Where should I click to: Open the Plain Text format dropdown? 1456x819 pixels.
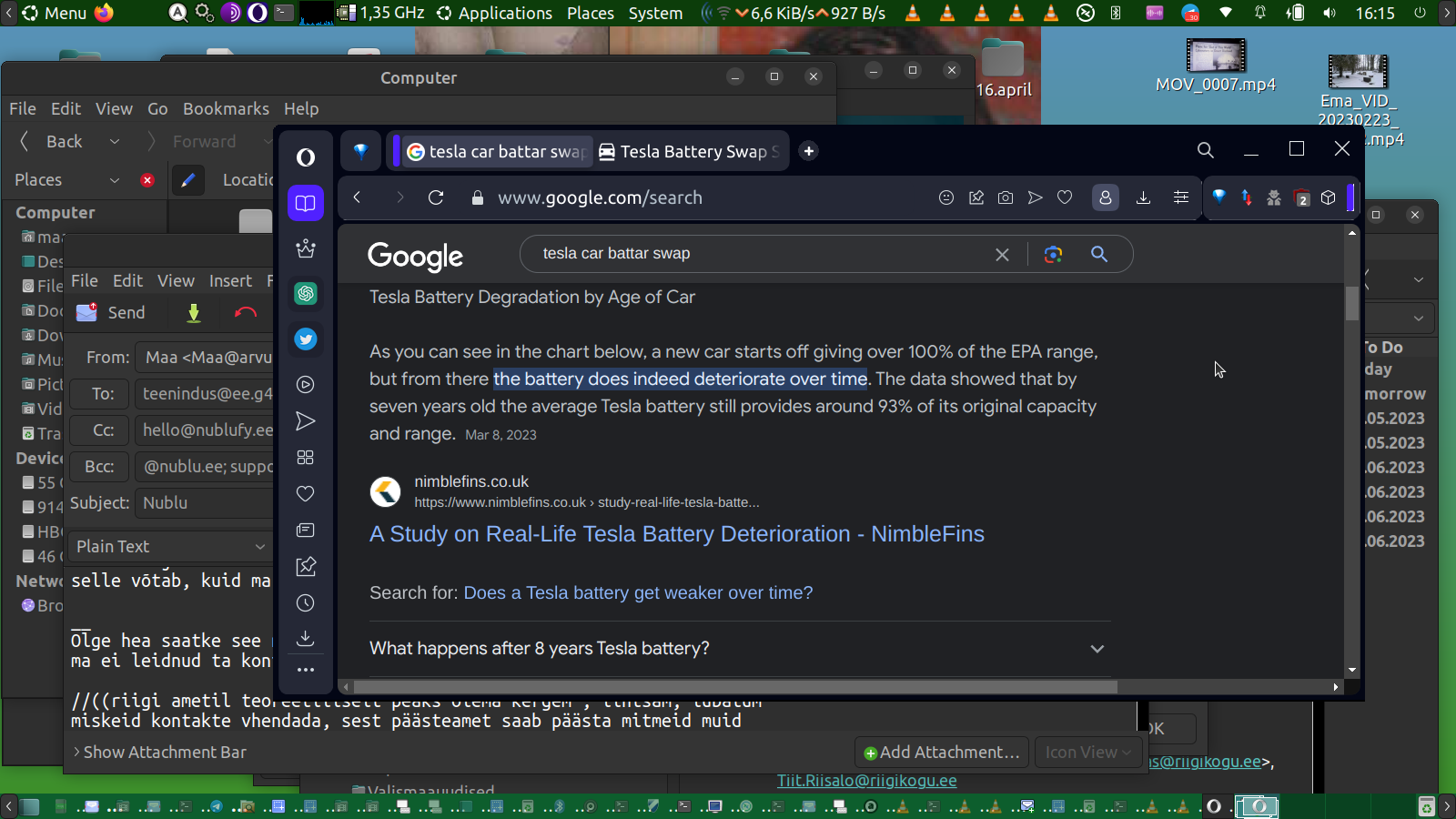click(170, 546)
